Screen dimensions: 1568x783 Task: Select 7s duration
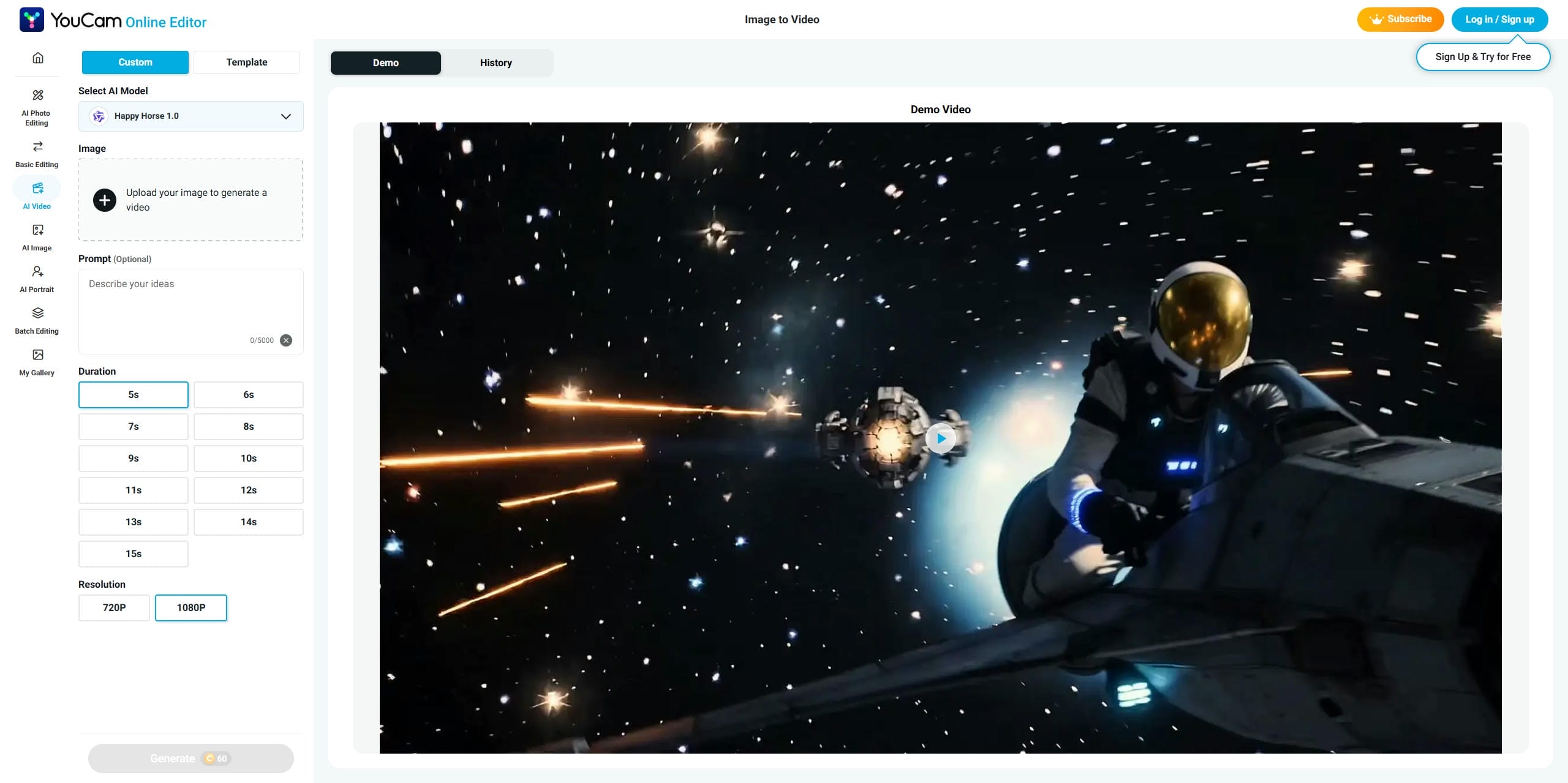(134, 427)
